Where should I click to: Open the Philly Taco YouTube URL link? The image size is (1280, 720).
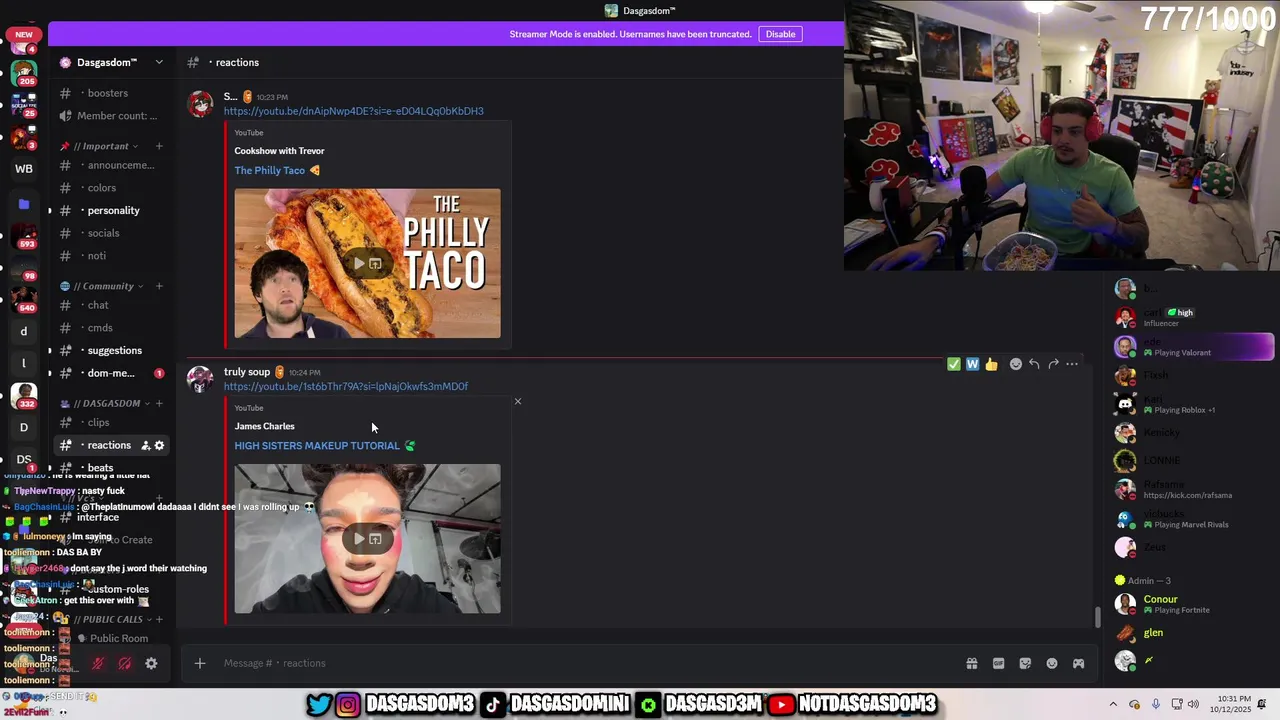[353, 111]
